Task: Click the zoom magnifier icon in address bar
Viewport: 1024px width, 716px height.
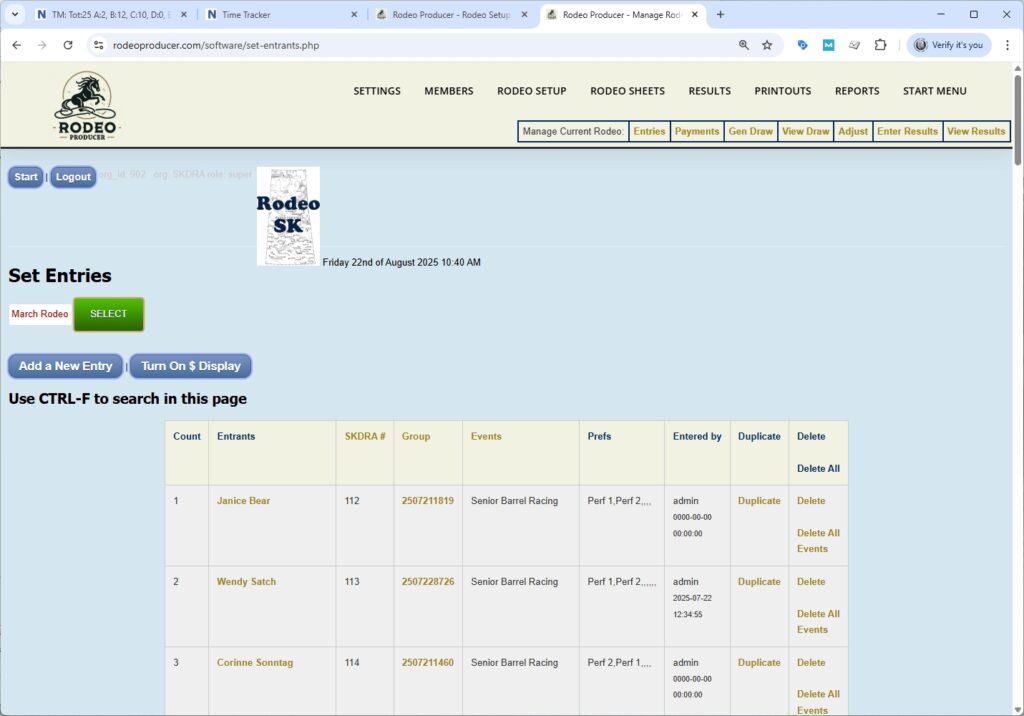Action: [x=743, y=45]
